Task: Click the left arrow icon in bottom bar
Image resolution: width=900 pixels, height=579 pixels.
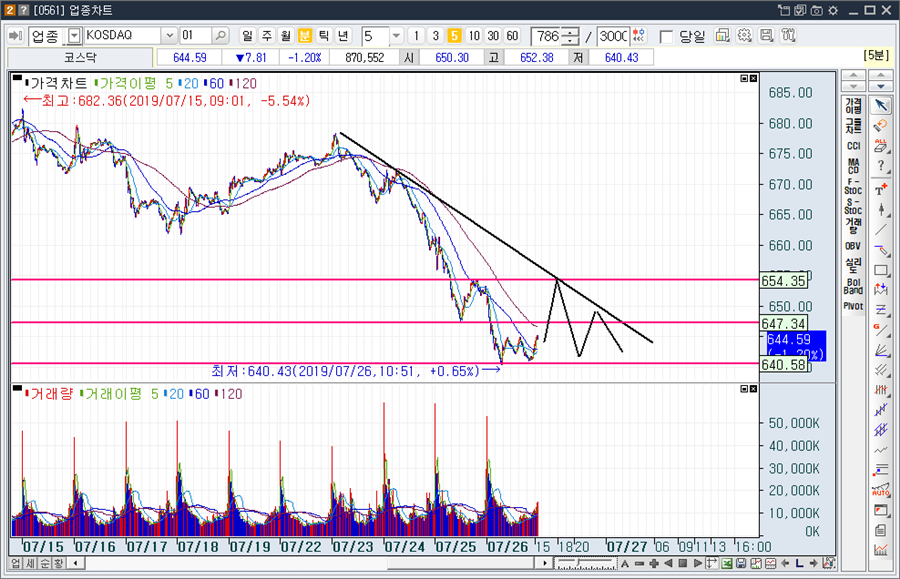Action: click(785, 564)
